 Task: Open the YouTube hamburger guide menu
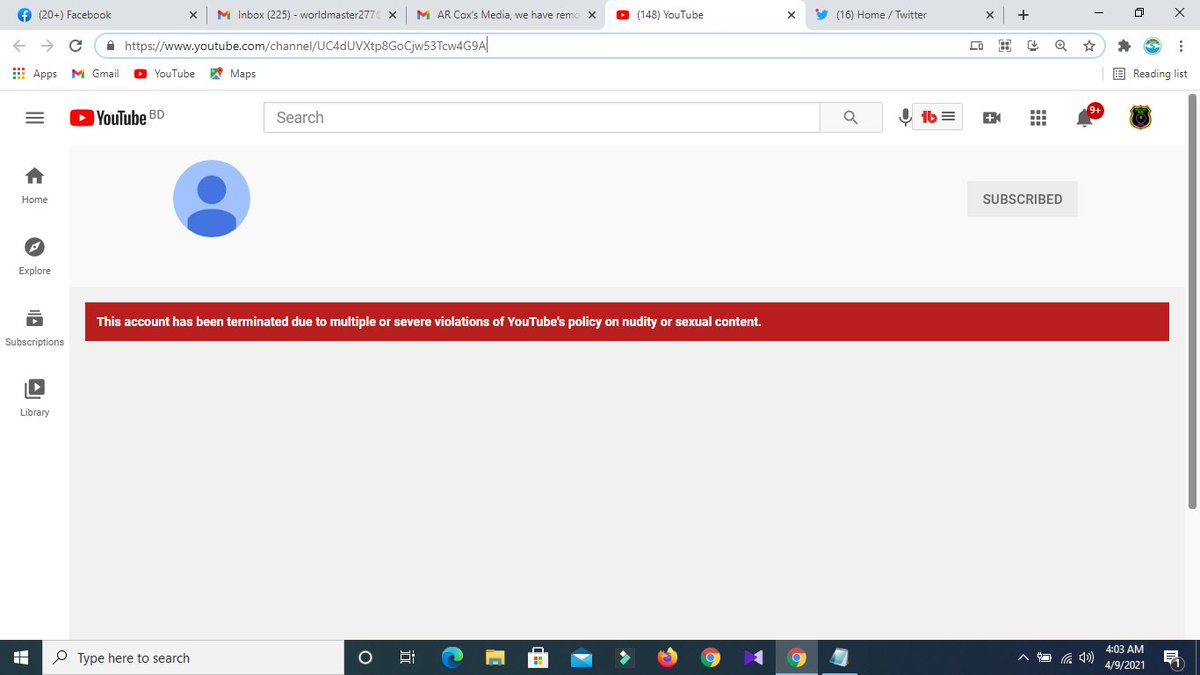(x=34, y=117)
